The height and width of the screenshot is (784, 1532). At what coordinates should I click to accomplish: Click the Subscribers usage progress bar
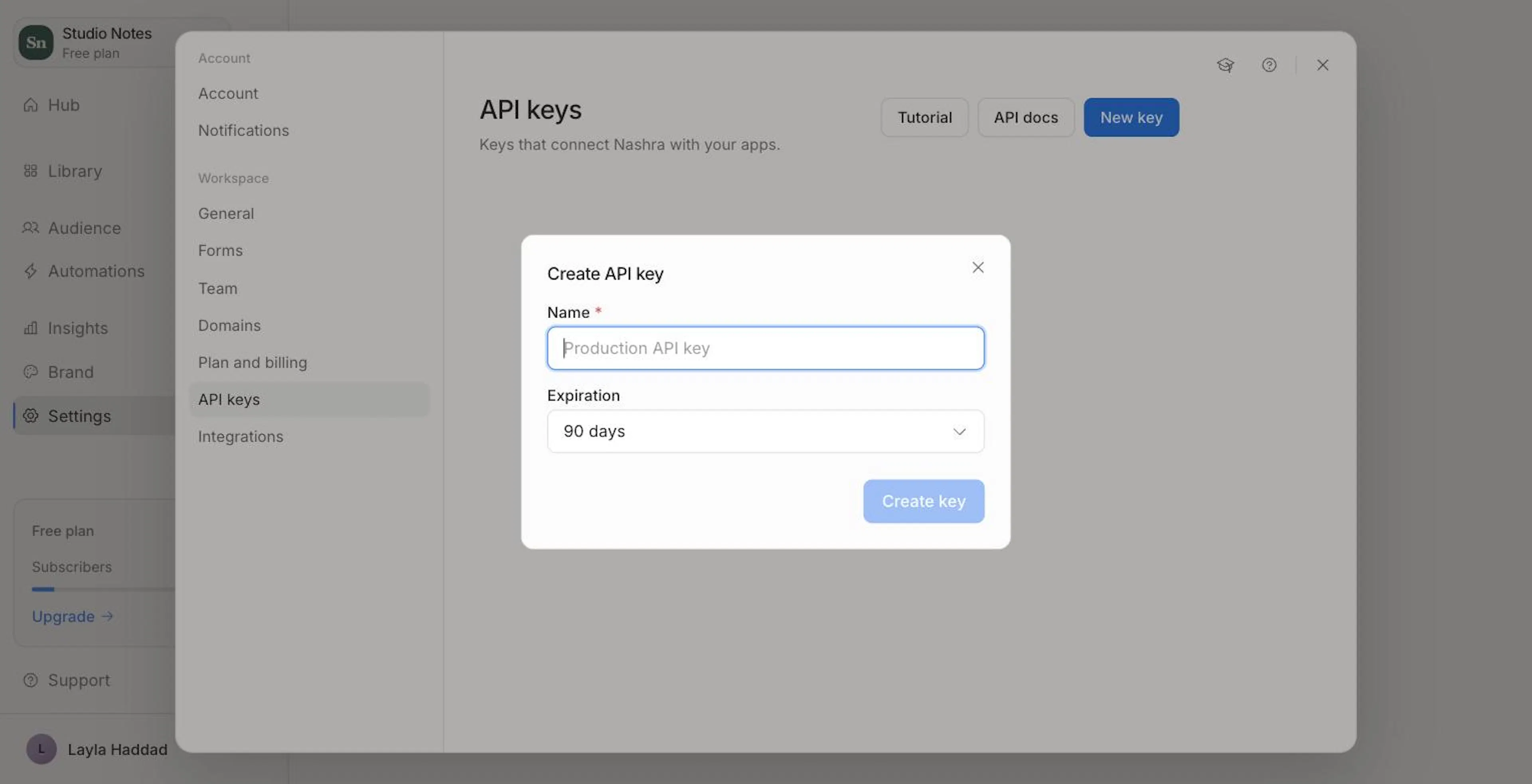[x=103, y=589]
